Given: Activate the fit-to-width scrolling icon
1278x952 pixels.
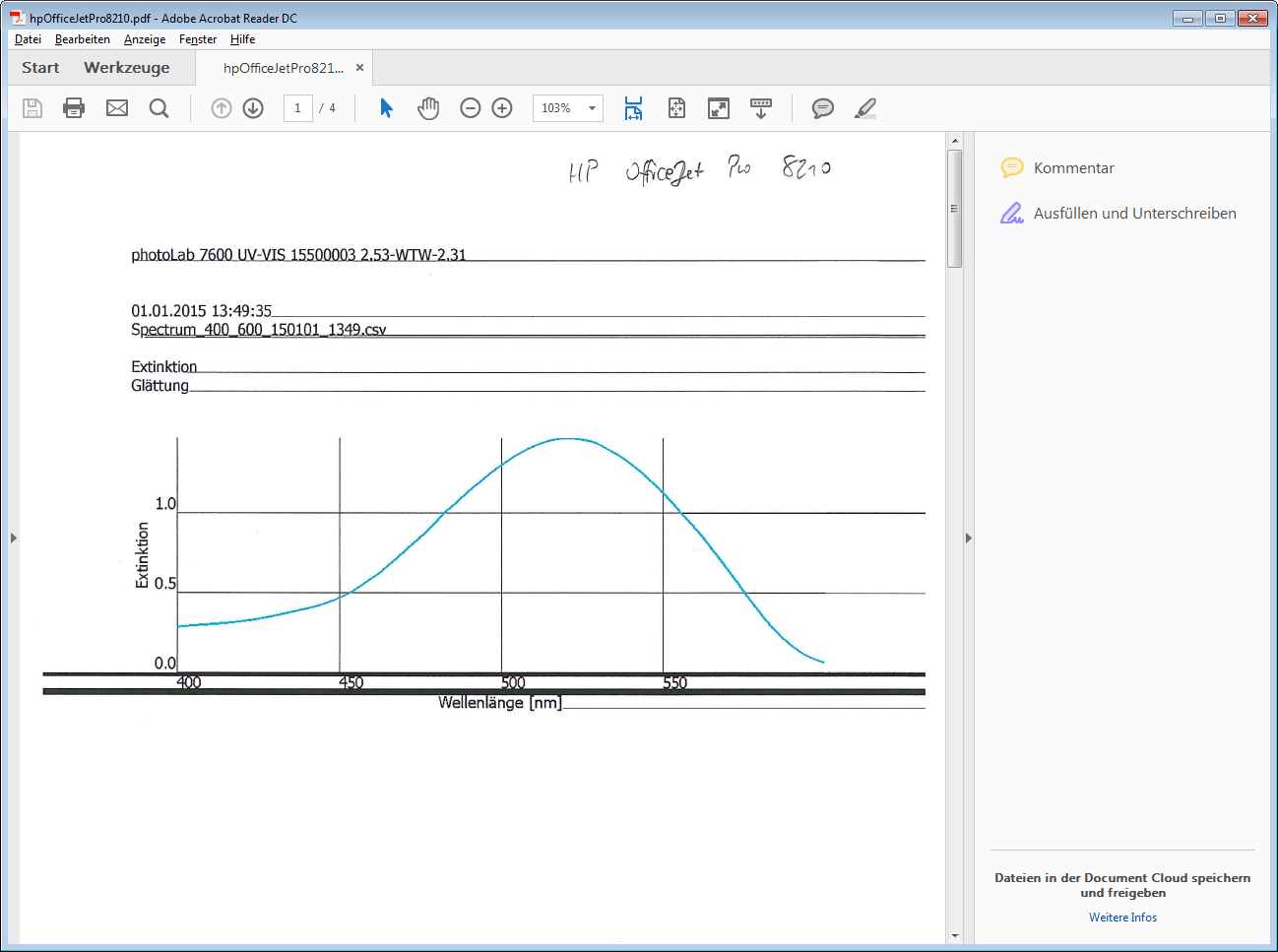Looking at the screenshot, I should pyautogui.click(x=633, y=108).
